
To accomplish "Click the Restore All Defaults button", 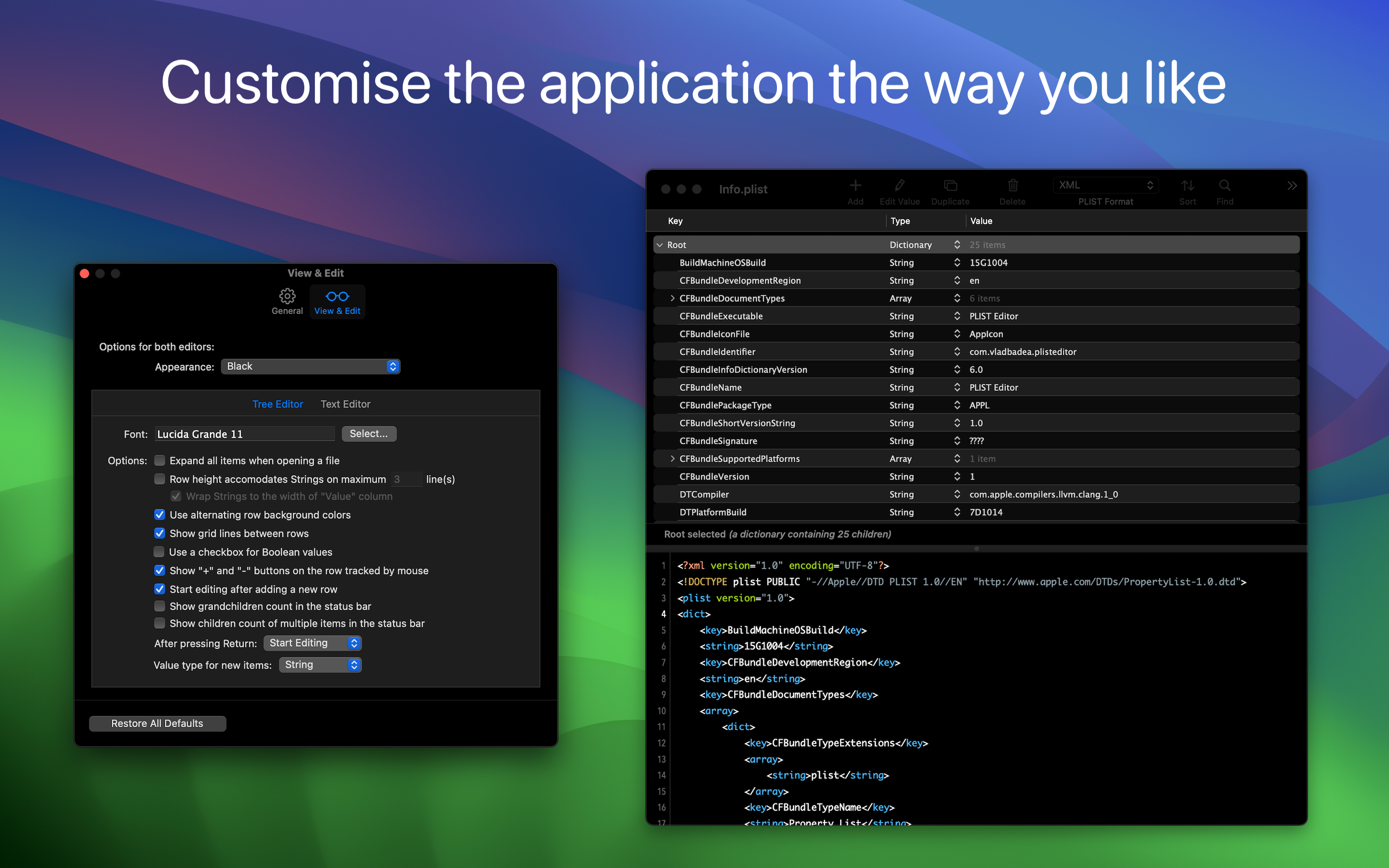I will click(157, 723).
